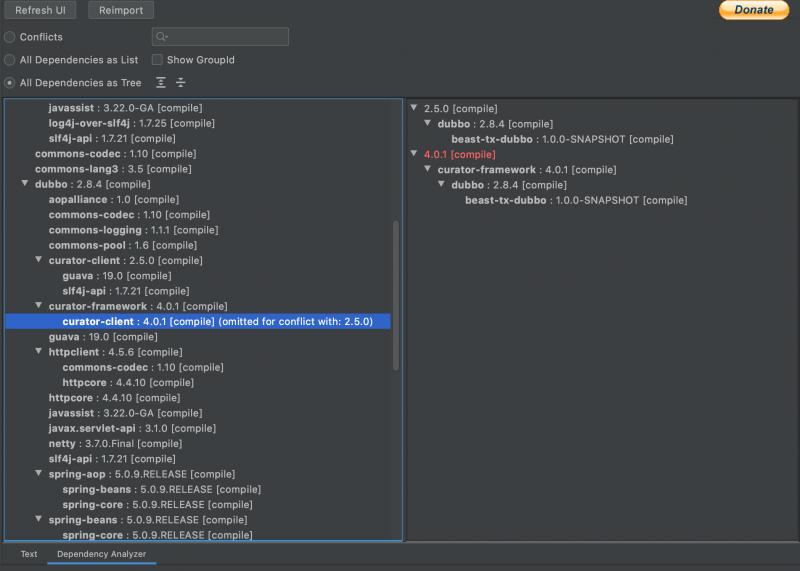Click the Refresh UI button
This screenshot has height=571, width=800.
[40, 10]
